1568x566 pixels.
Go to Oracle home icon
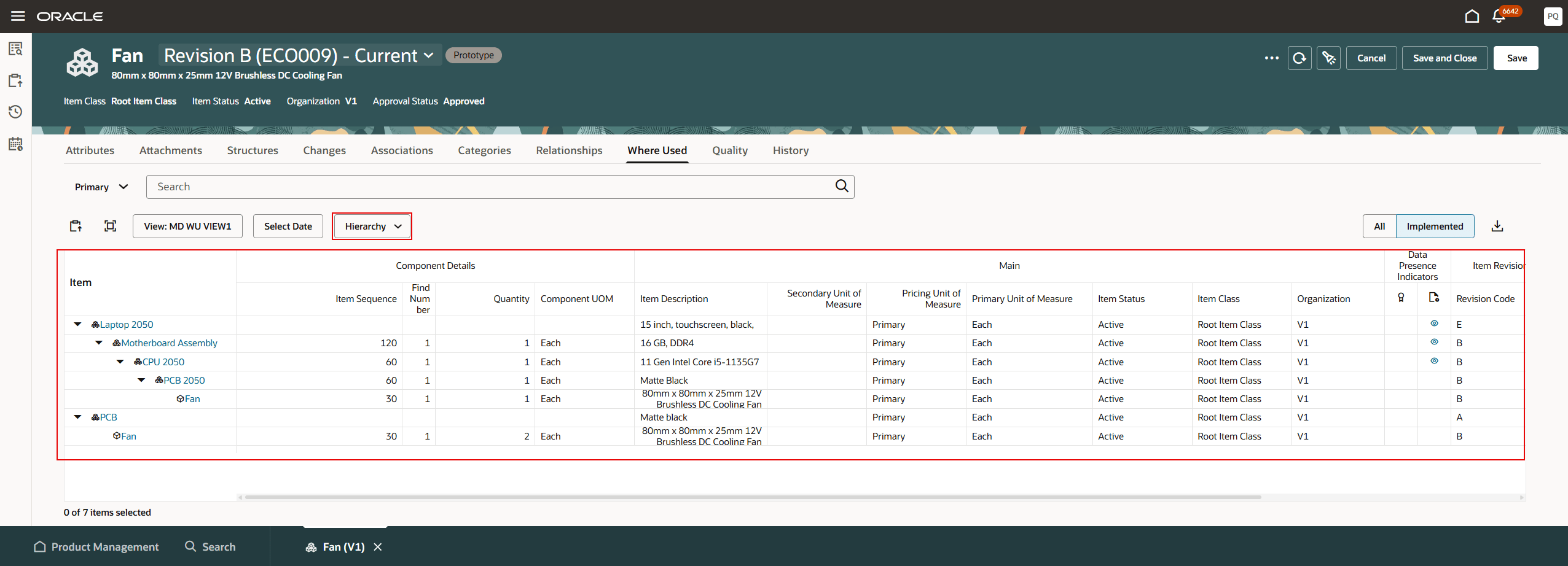coord(1472,16)
